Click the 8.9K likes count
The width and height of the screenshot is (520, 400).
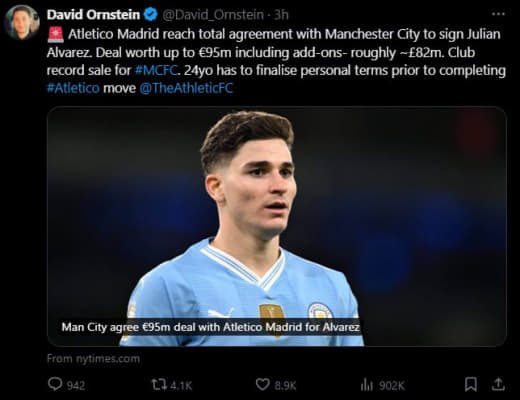(285, 386)
